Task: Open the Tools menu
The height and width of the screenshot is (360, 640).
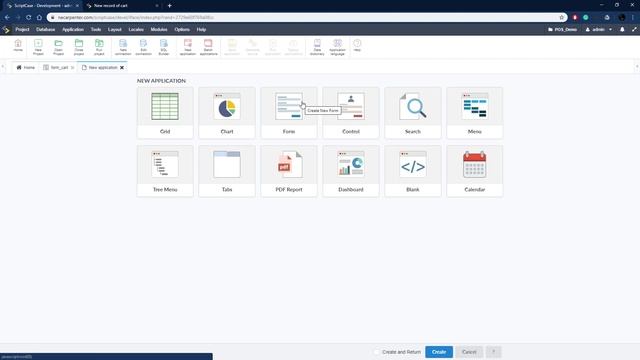Action: click(x=96, y=29)
